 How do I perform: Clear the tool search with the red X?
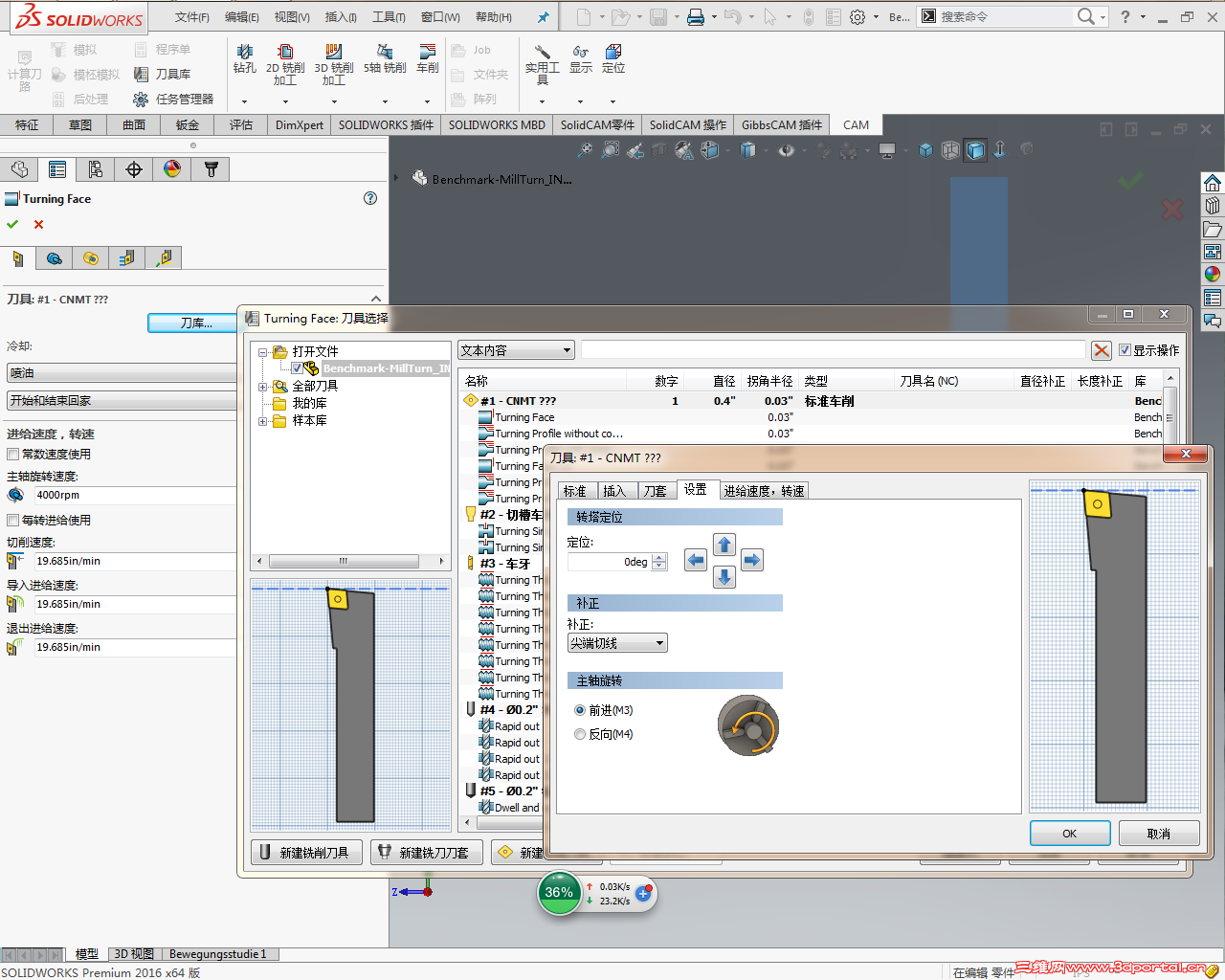[x=1102, y=350]
